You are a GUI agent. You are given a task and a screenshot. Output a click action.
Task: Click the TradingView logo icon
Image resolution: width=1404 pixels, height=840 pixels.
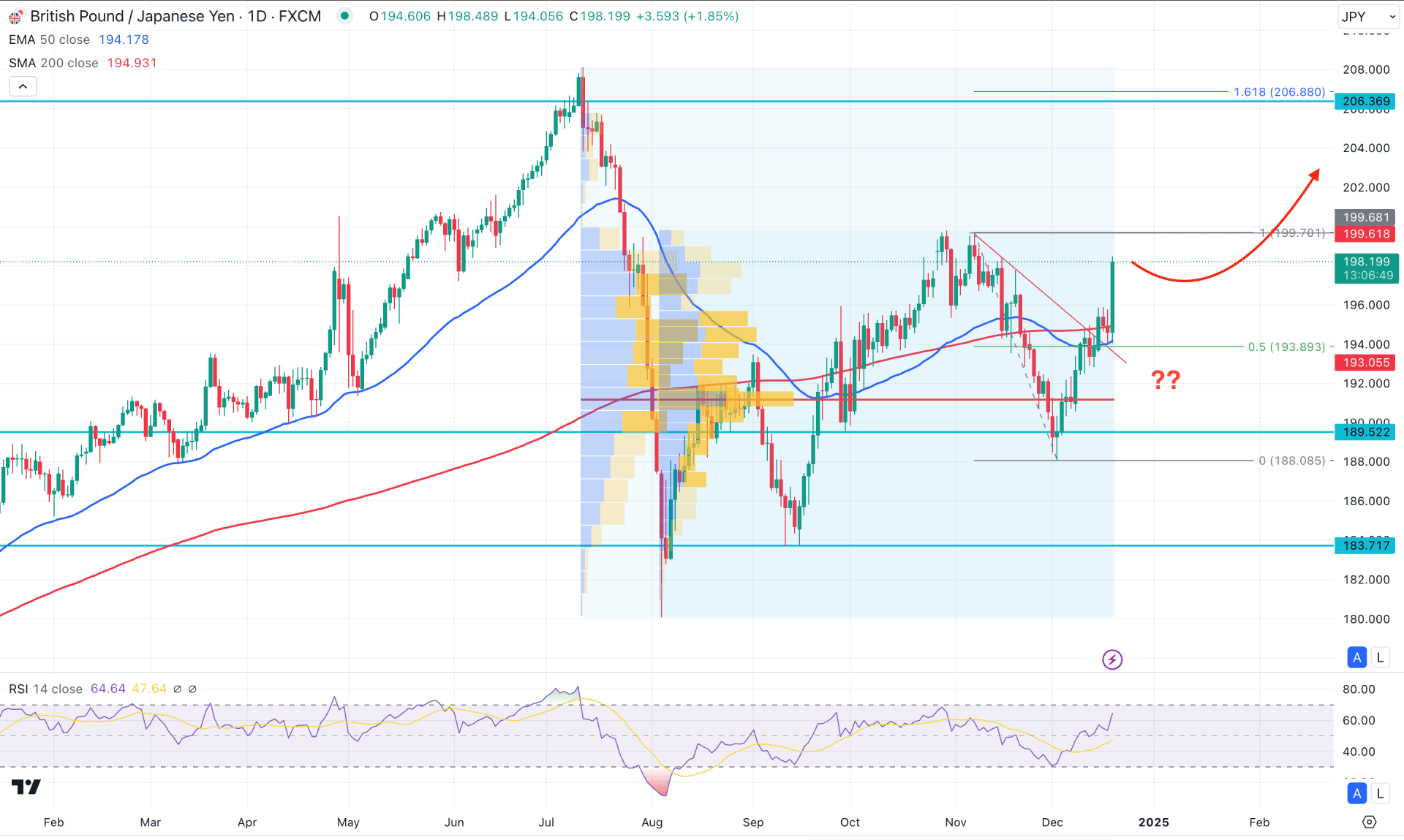pyautogui.click(x=26, y=787)
